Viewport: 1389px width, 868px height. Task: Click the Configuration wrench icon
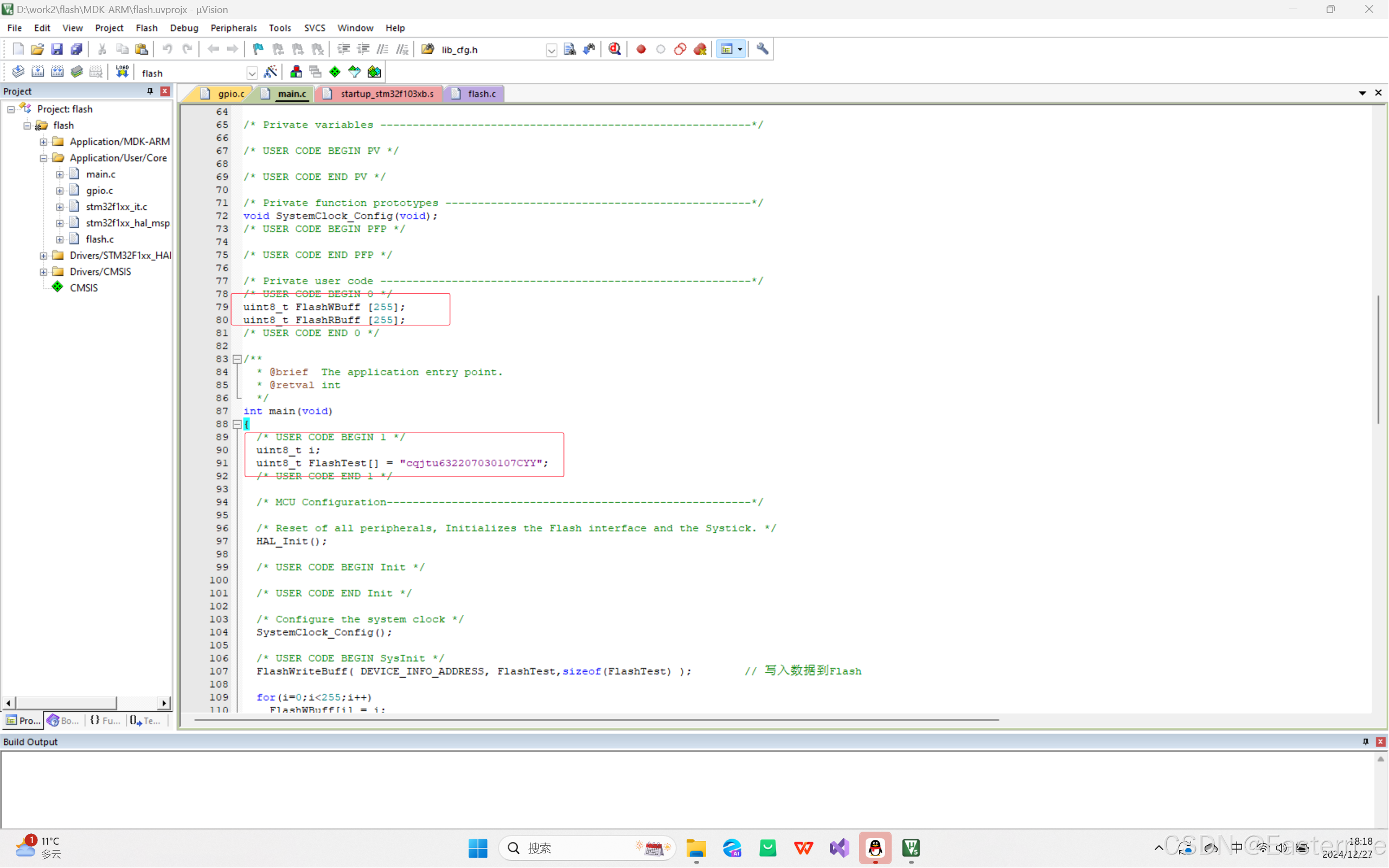762,49
